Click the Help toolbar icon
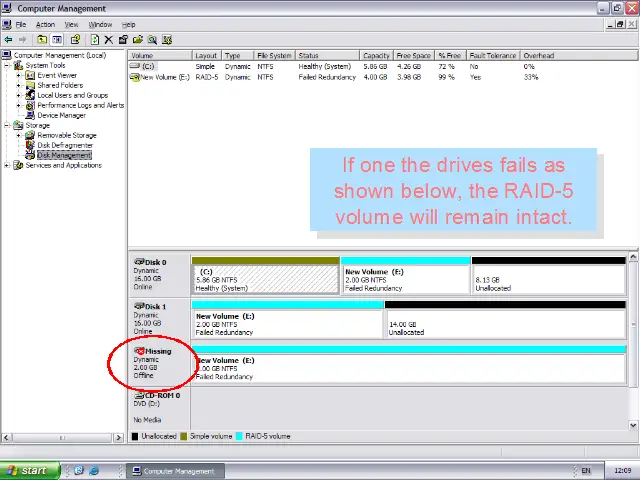Viewport: 640px width, 480px height. pos(75,40)
